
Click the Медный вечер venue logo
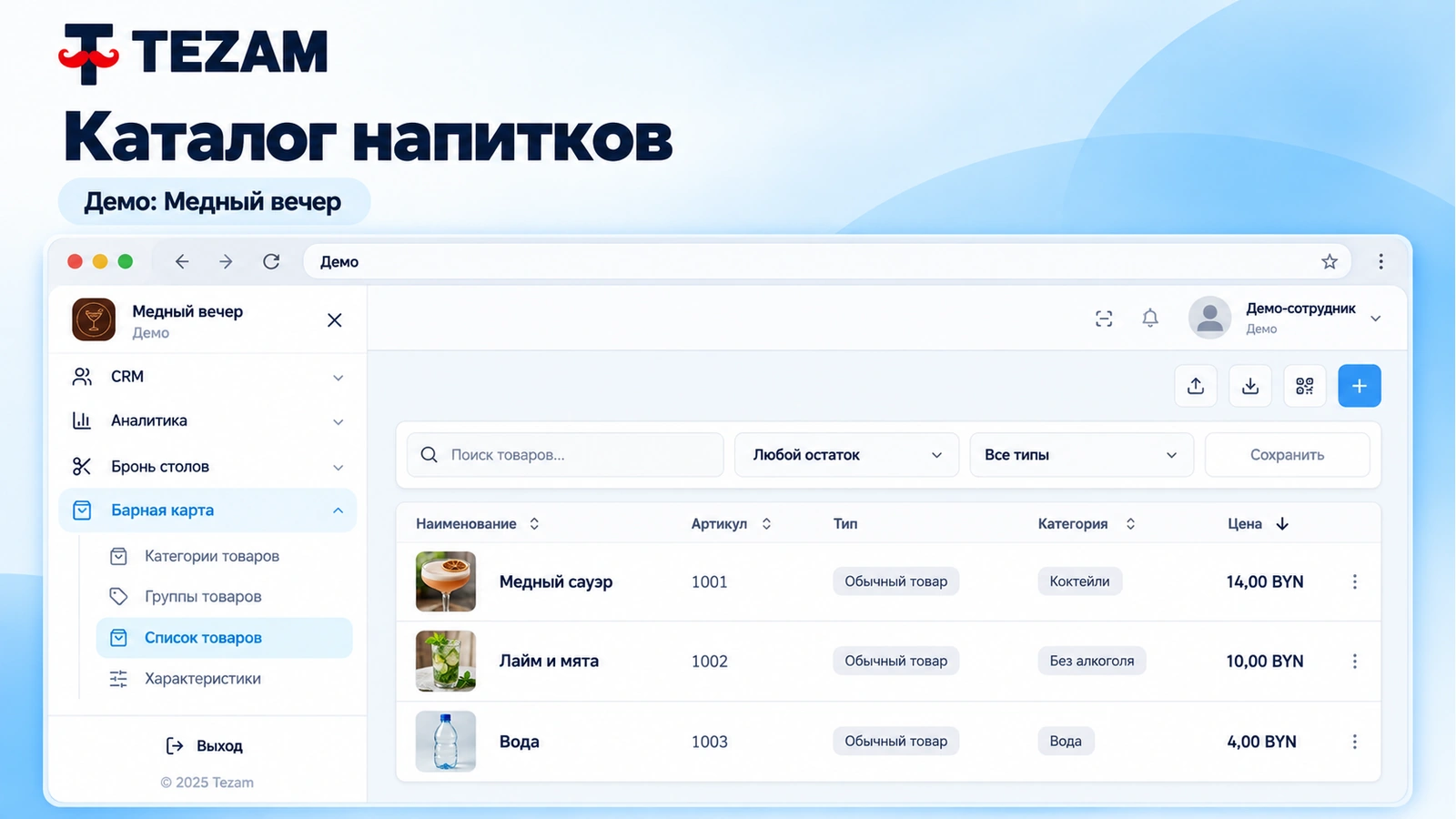[x=94, y=320]
